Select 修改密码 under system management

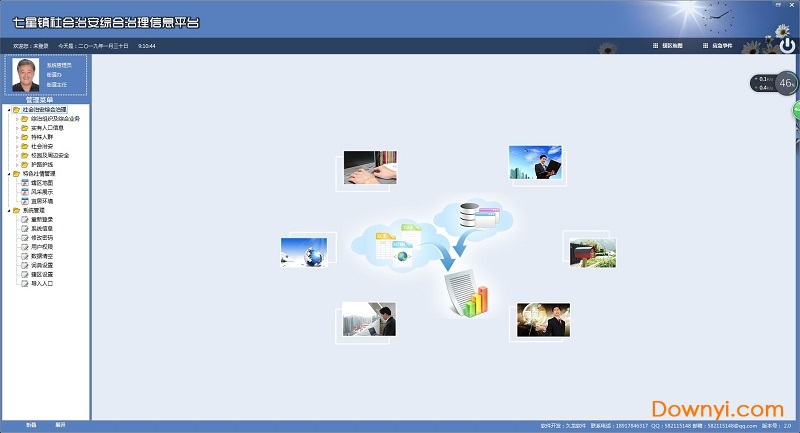pyautogui.click(x=42, y=237)
